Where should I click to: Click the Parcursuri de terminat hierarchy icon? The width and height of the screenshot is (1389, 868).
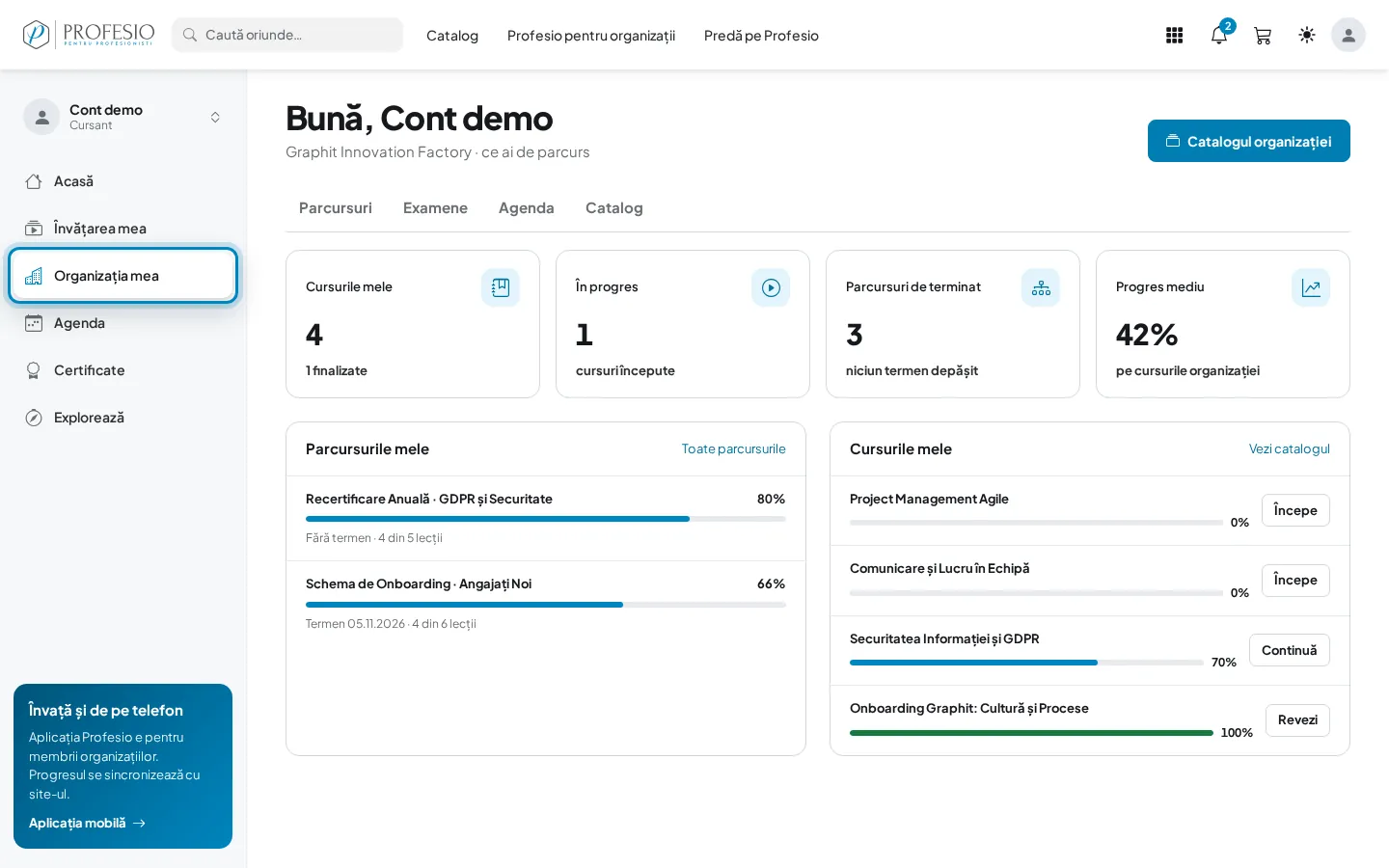[1041, 287]
